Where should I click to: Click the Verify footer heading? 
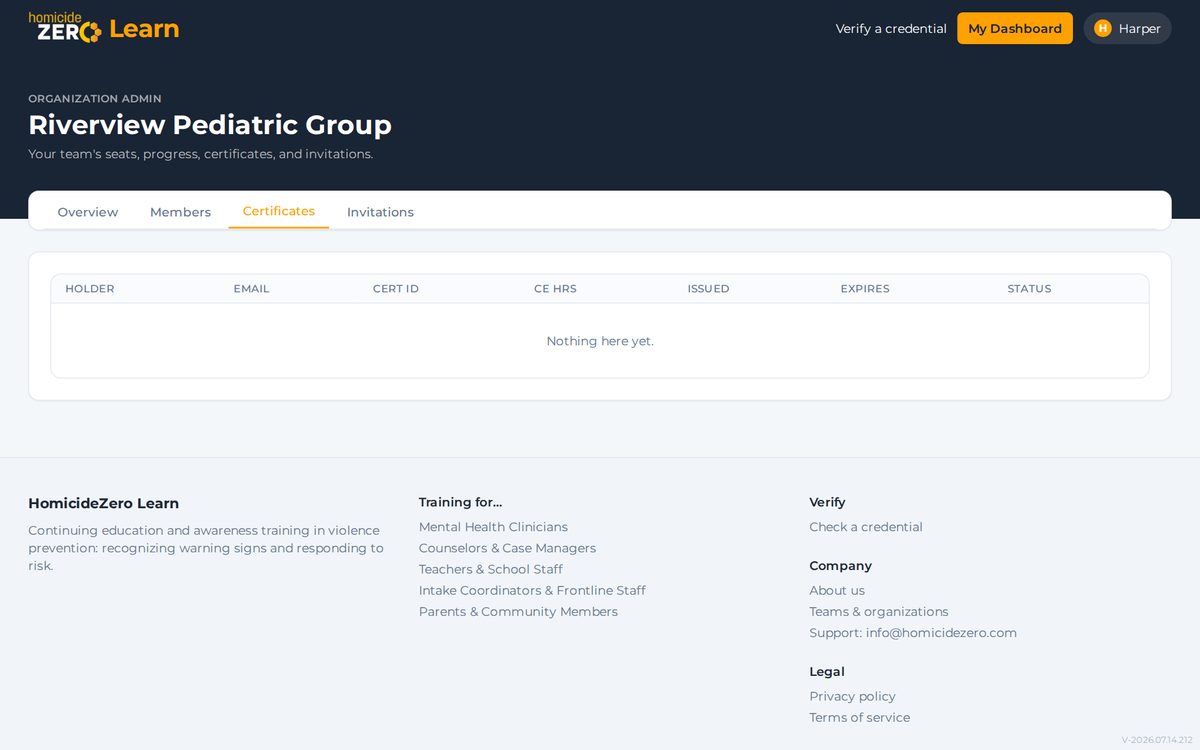pos(827,502)
